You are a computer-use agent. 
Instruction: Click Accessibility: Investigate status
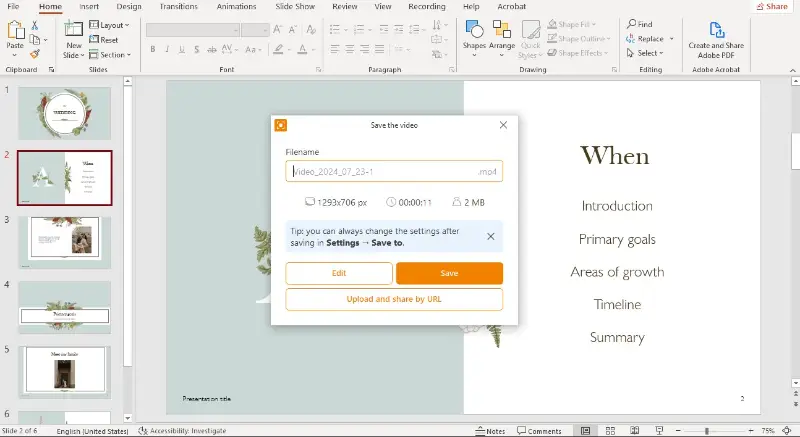[x=183, y=431]
